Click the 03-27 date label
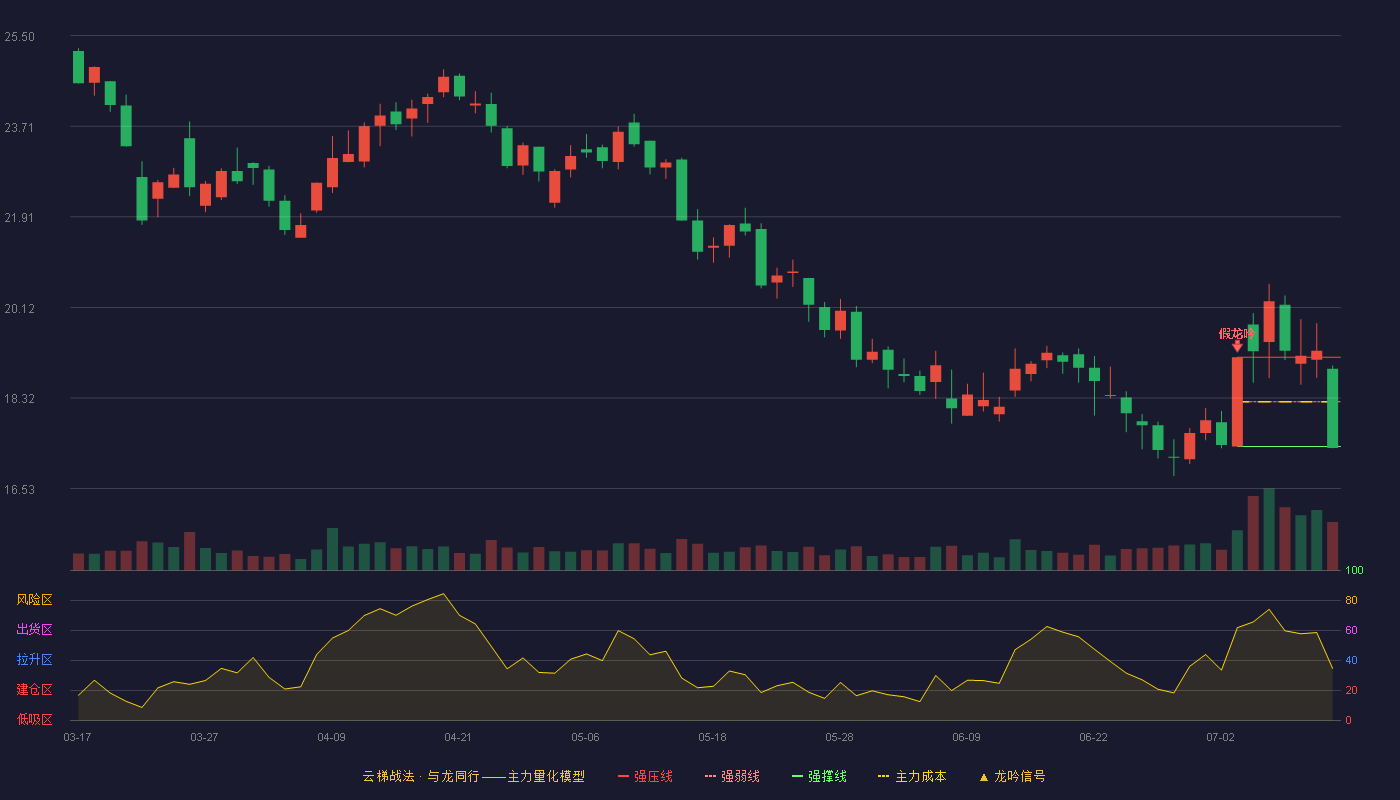 pyautogui.click(x=204, y=737)
